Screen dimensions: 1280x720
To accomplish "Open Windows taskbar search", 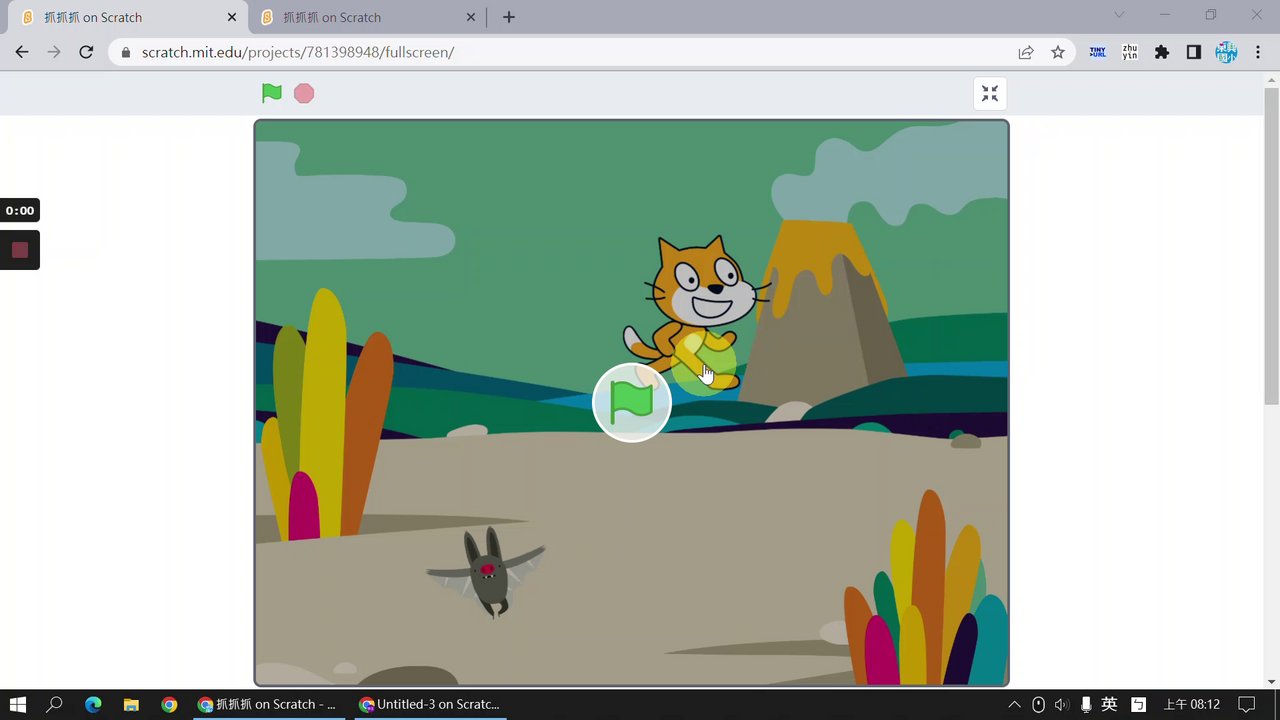I will [x=55, y=704].
